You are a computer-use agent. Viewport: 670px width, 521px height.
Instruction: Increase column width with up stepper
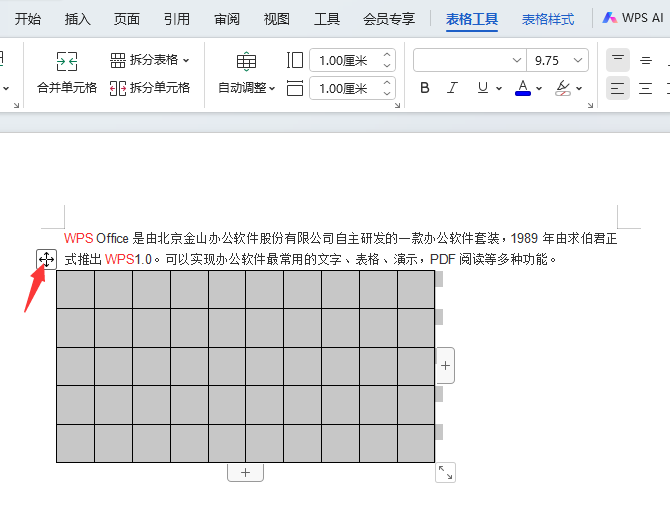(x=387, y=83)
